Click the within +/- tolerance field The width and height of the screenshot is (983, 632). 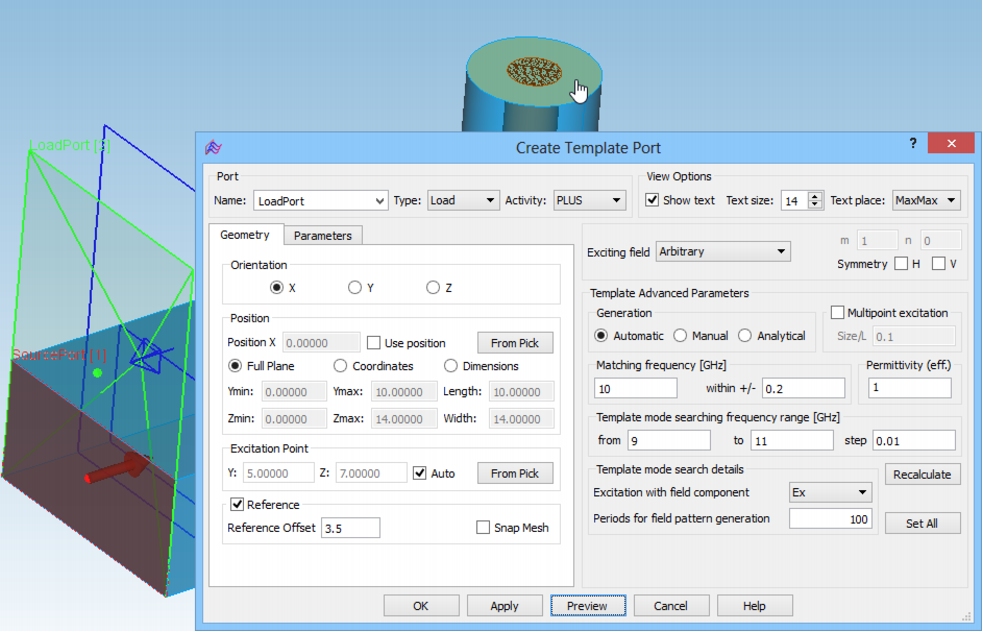(804, 388)
